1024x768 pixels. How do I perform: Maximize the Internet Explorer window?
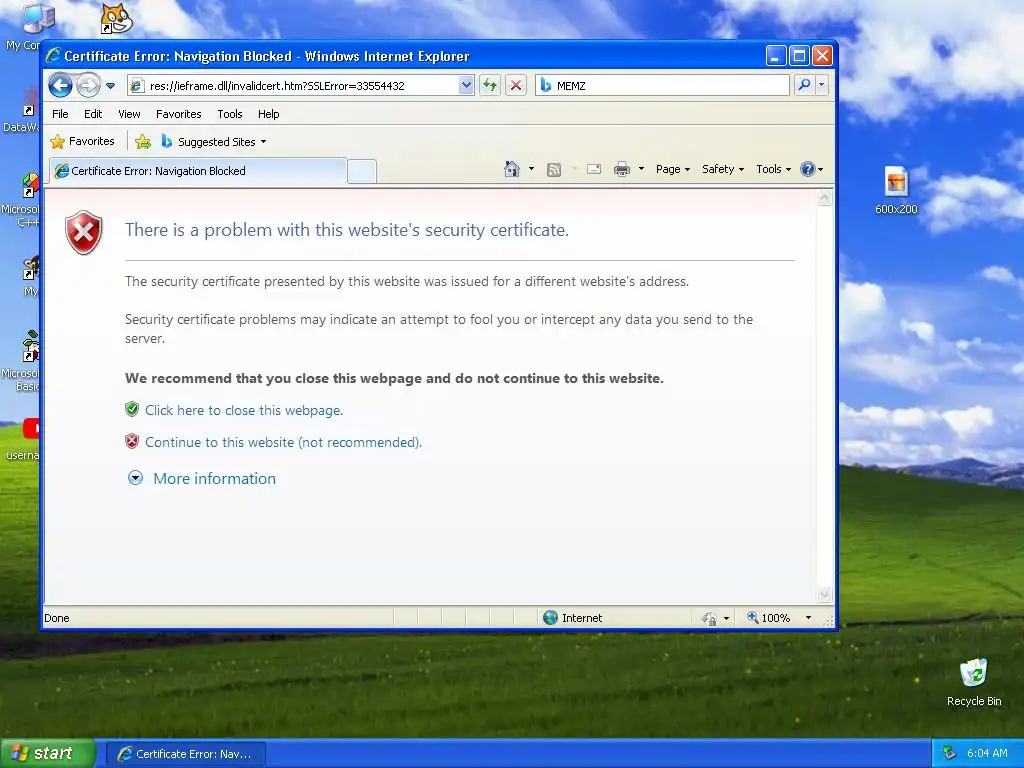pos(799,56)
